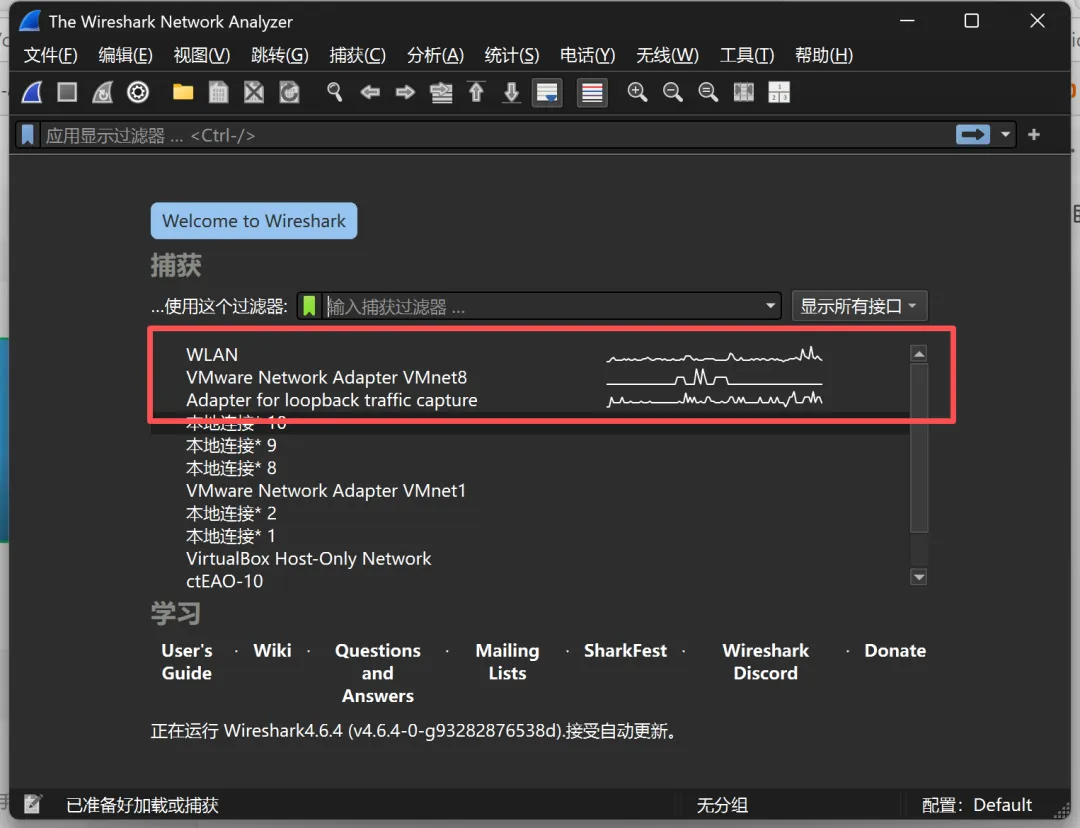Toggle packet list colorization
Image resolution: width=1080 pixels, height=828 pixels.
[x=592, y=92]
